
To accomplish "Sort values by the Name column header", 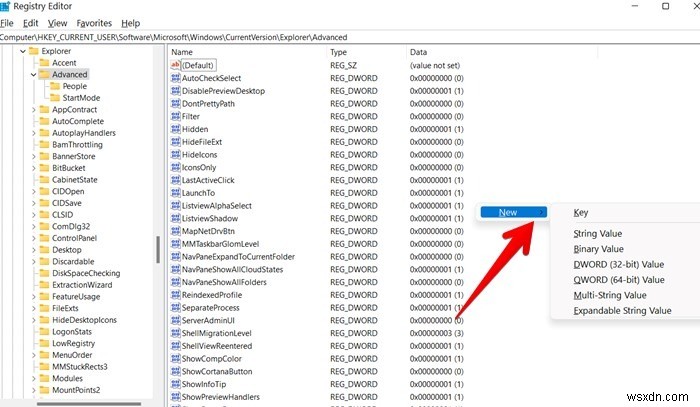I will tap(182, 51).
